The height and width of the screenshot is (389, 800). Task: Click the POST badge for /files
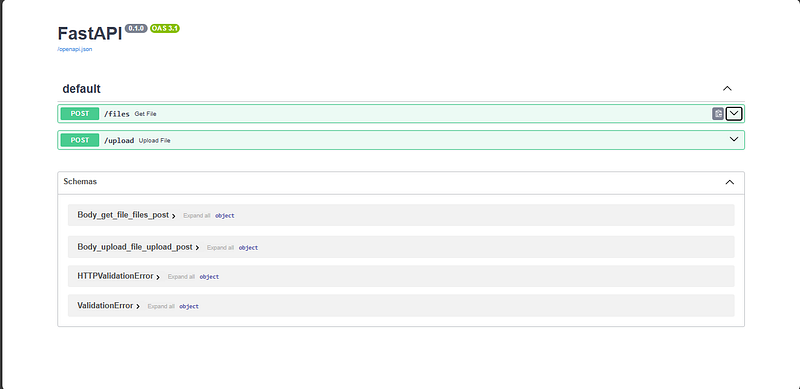click(80, 114)
